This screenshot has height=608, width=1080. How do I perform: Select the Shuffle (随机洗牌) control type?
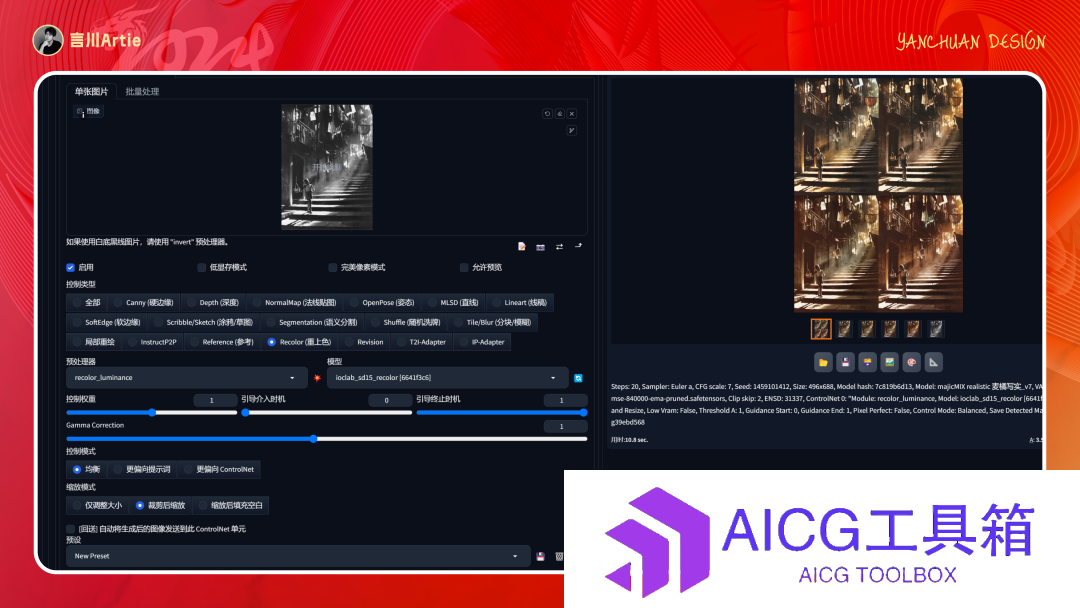click(x=406, y=322)
